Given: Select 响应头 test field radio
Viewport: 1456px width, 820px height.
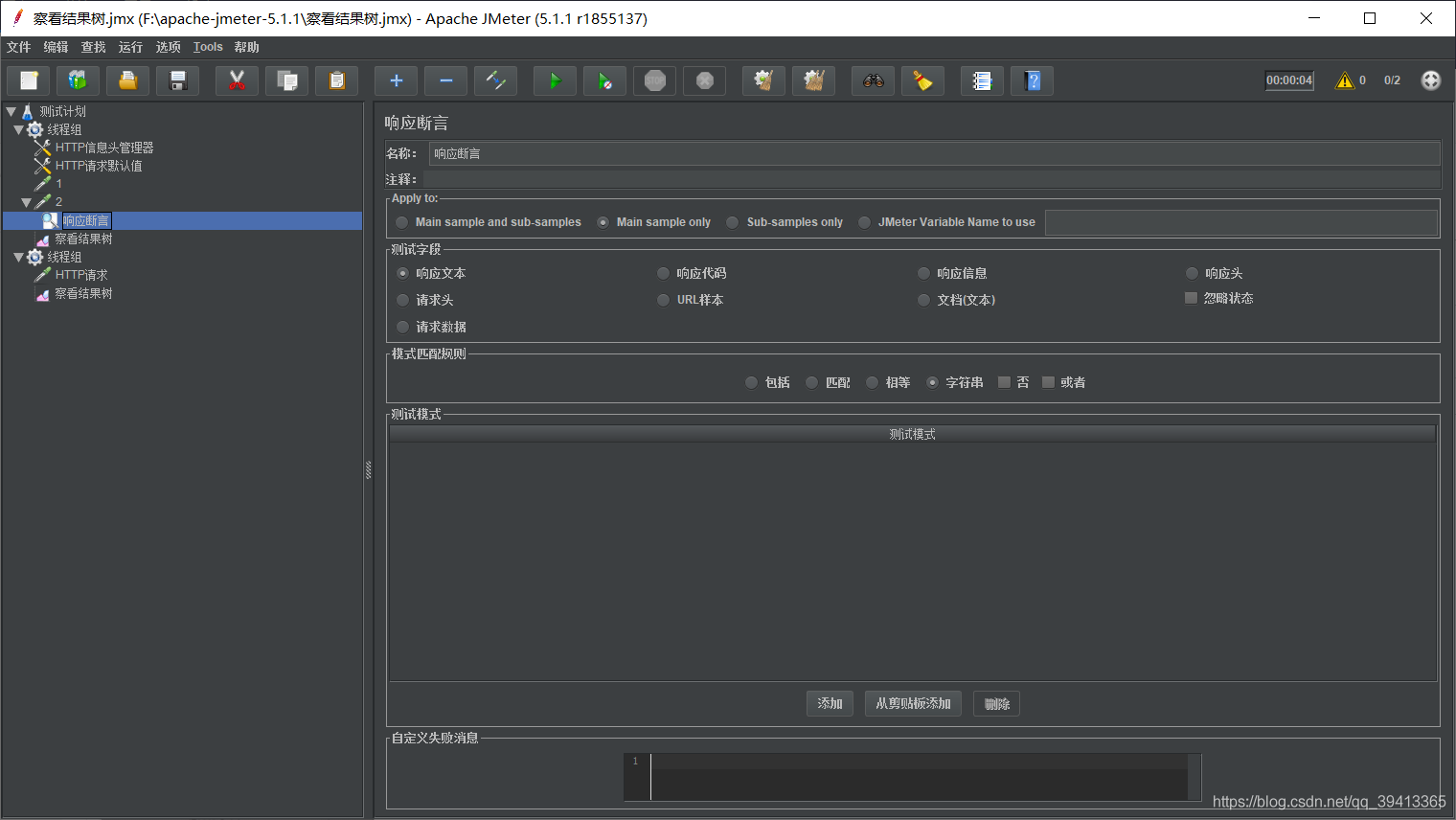Looking at the screenshot, I should (x=1192, y=273).
